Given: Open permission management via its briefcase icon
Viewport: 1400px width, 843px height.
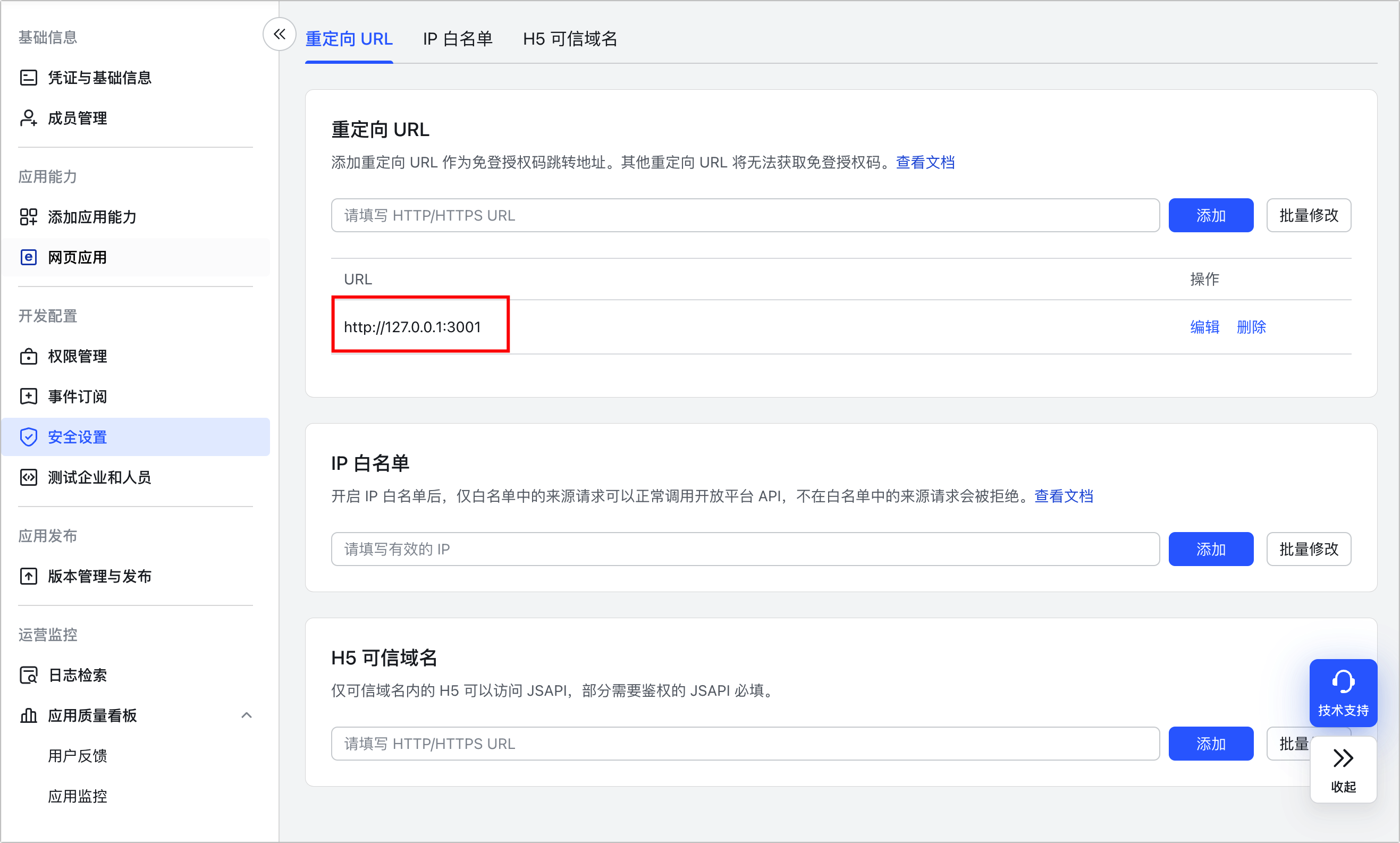Looking at the screenshot, I should [28, 356].
